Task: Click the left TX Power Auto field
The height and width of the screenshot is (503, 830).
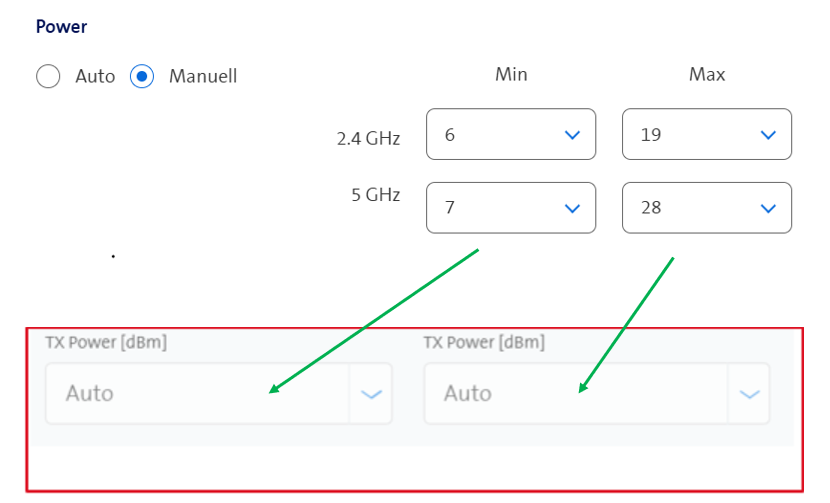Action: click(196, 393)
